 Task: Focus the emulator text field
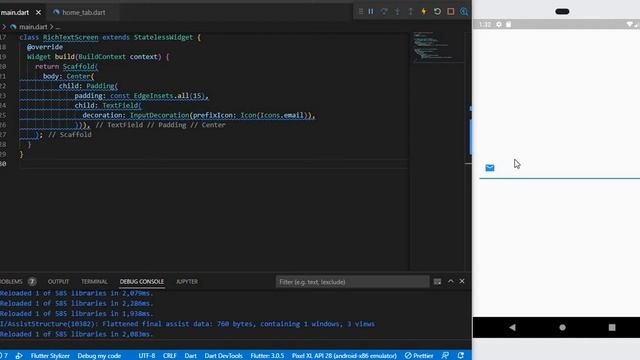point(560,168)
